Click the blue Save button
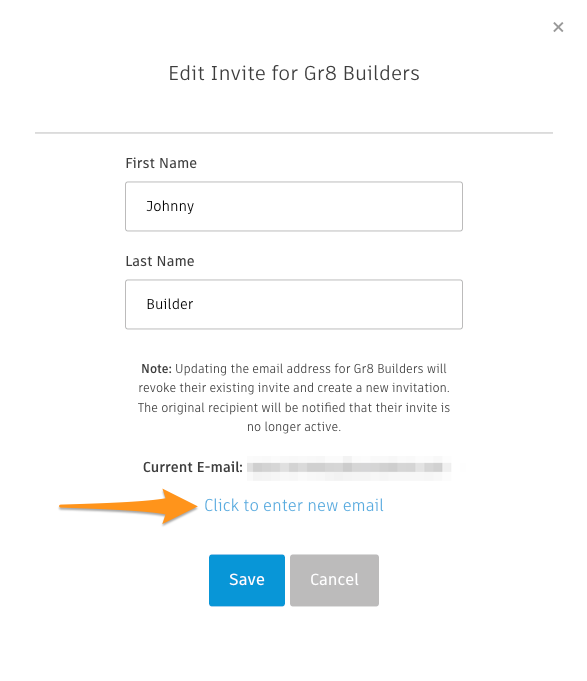This screenshot has height=681, width=587. click(247, 580)
